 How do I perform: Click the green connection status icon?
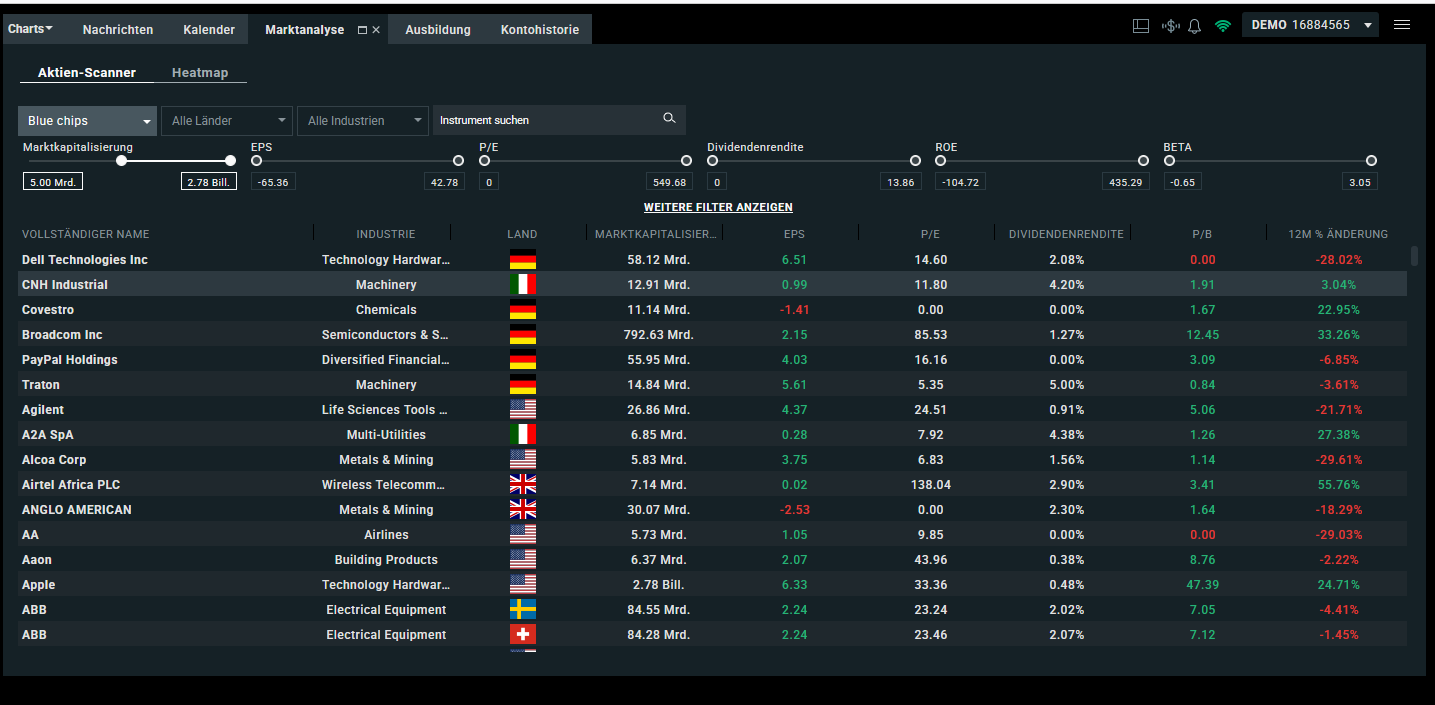(1222, 24)
